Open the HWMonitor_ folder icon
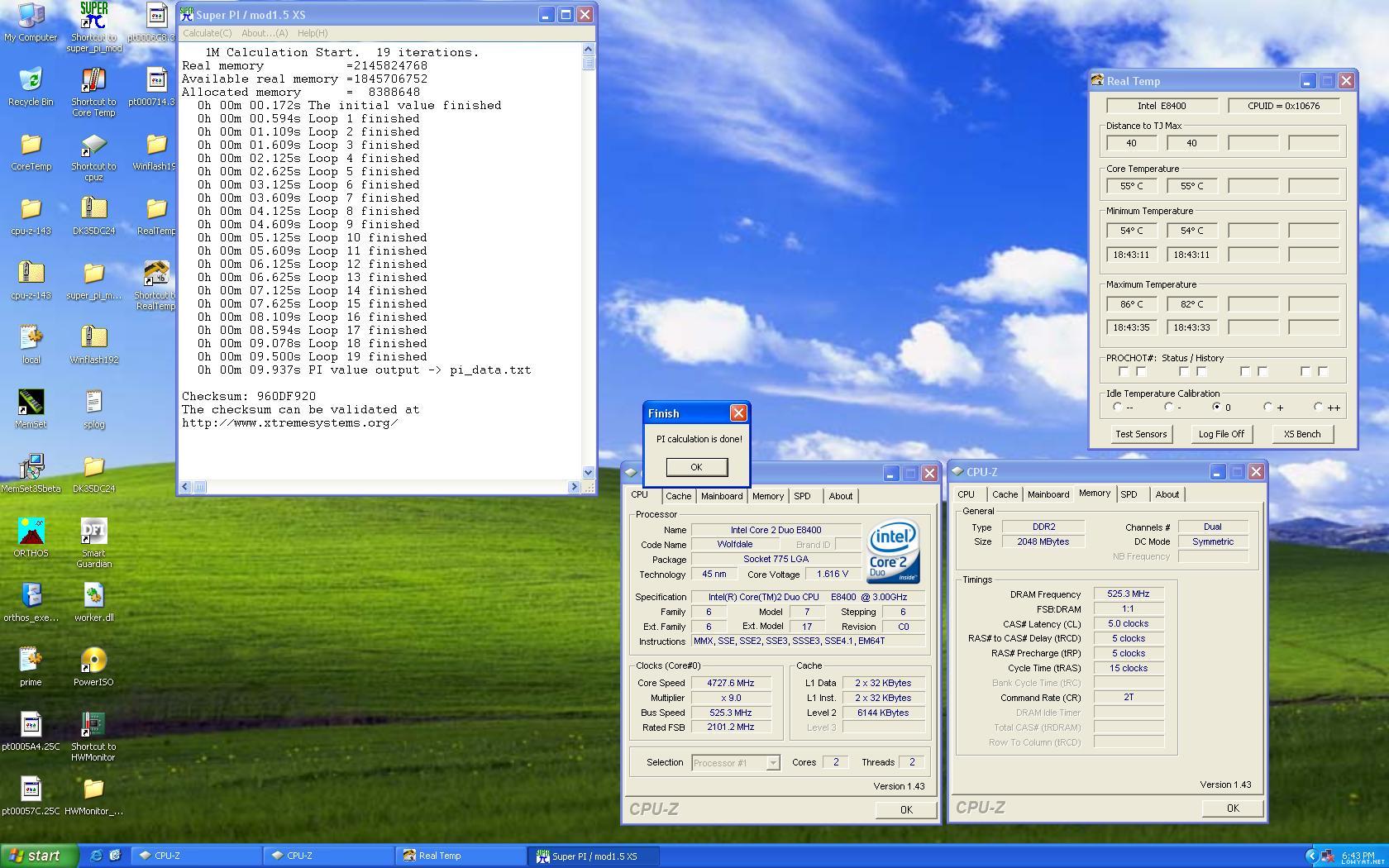This screenshot has height=868, width=1389. pos(93,796)
